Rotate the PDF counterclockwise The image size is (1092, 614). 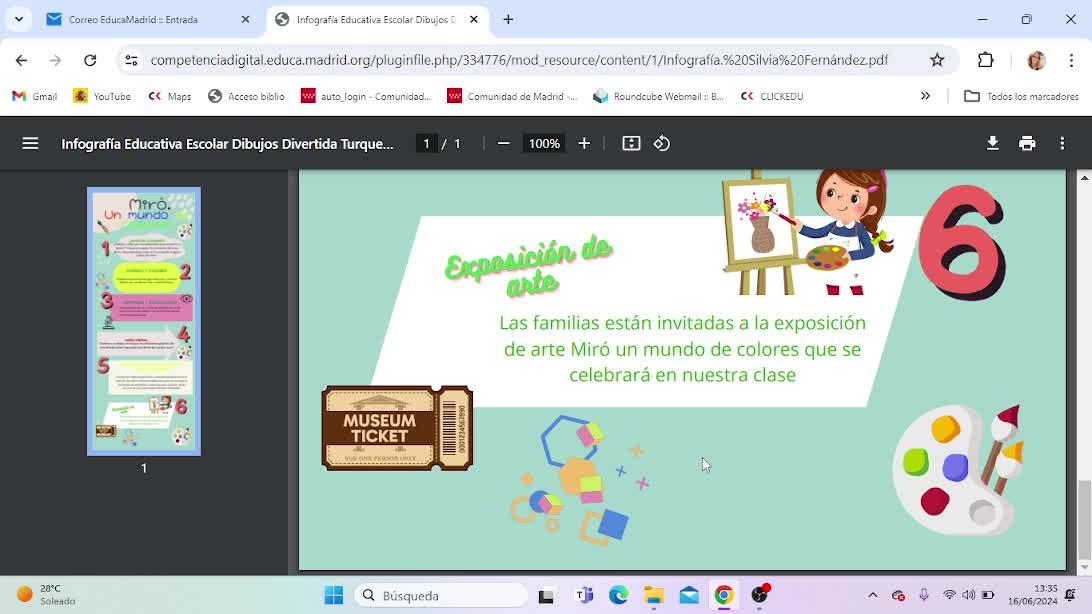click(662, 143)
